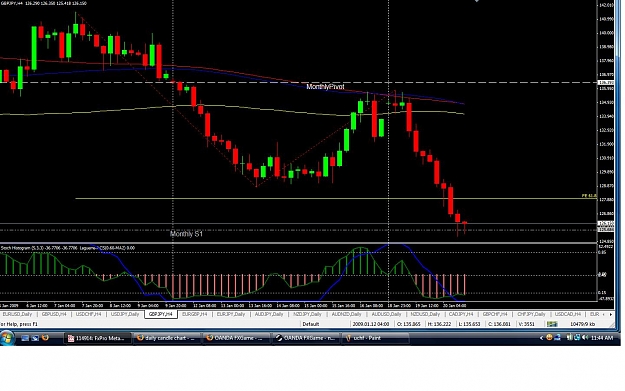Image resolution: width=625 pixels, height=391 pixels.
Task: Click the high price H: 136.222
Action: click(439, 324)
